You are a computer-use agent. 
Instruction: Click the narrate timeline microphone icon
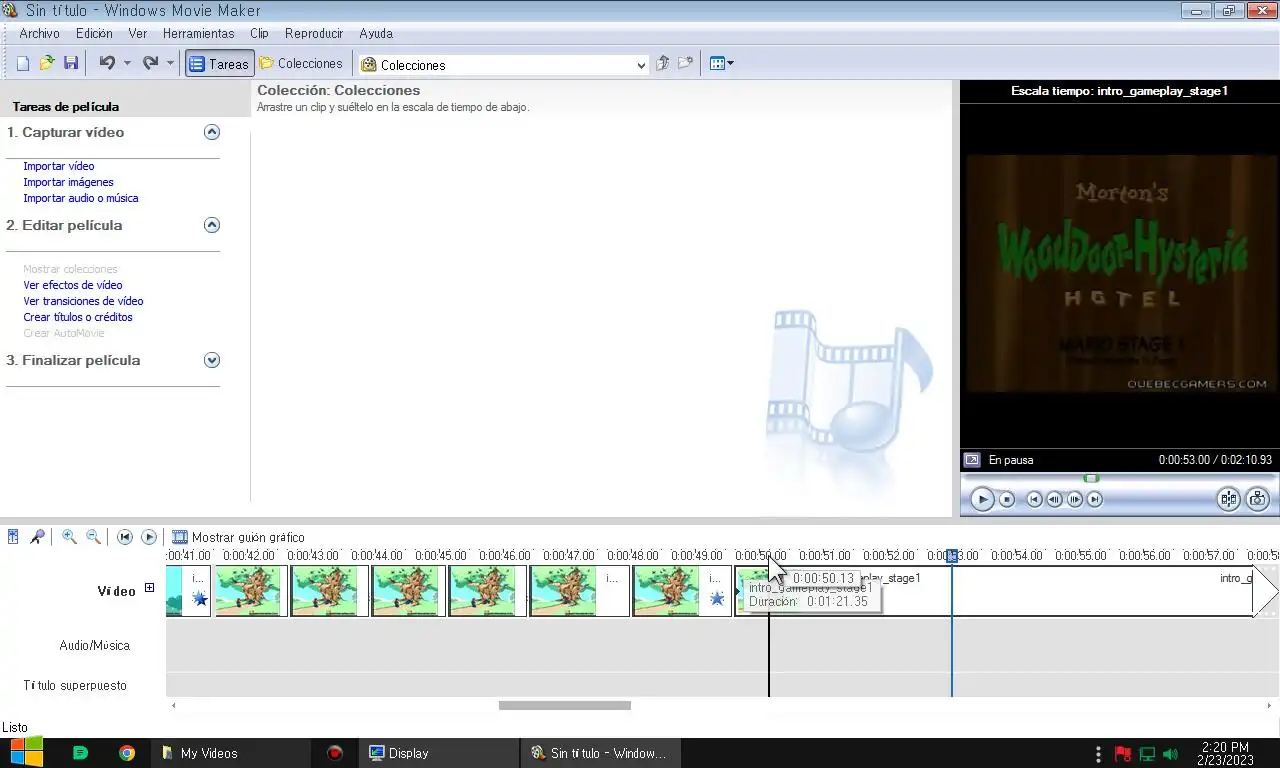click(37, 537)
